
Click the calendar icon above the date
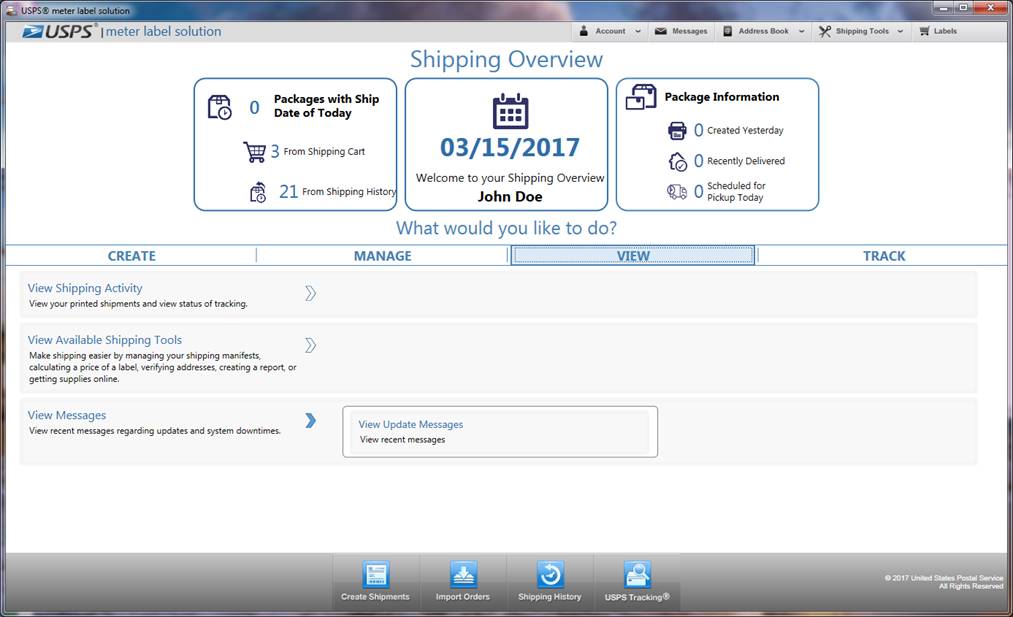click(510, 111)
